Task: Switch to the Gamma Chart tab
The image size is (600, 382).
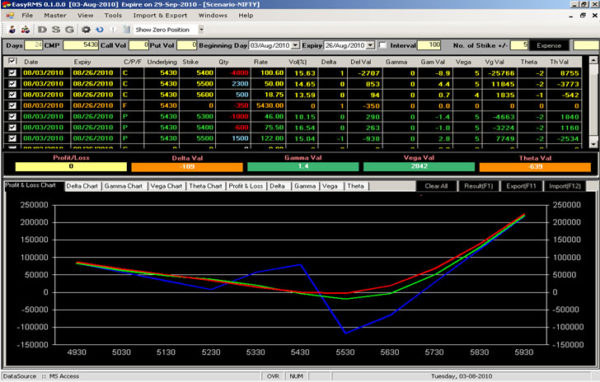Action: click(123, 186)
